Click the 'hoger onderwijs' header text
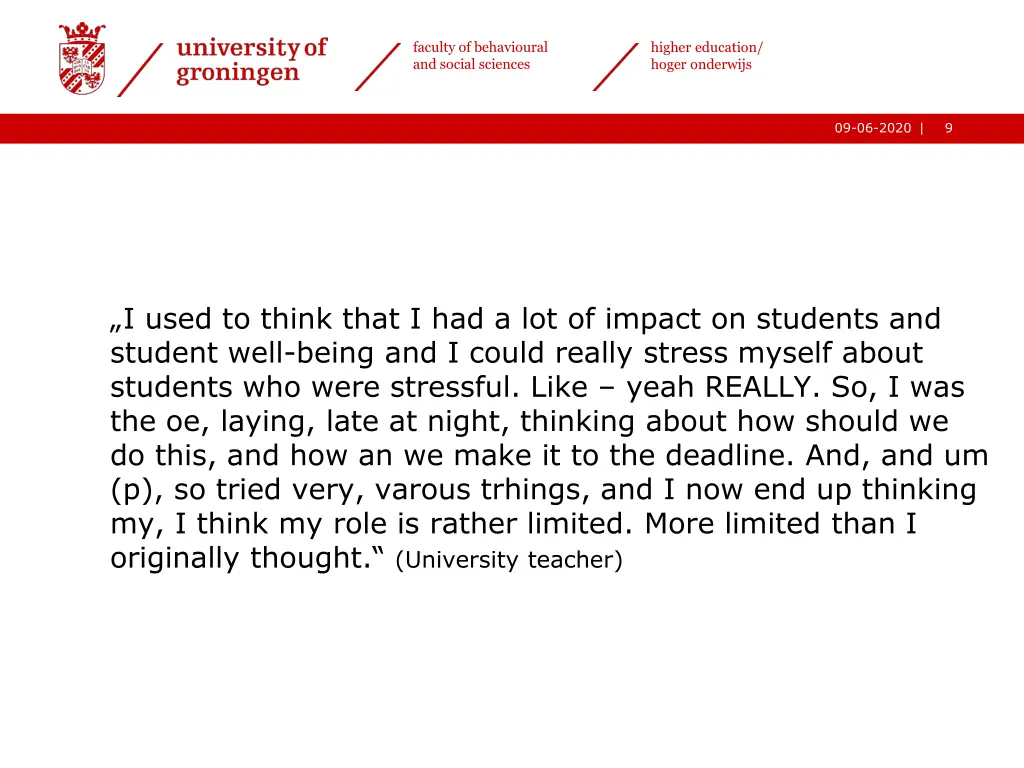Viewport: 1024px width, 768px height. click(700, 65)
